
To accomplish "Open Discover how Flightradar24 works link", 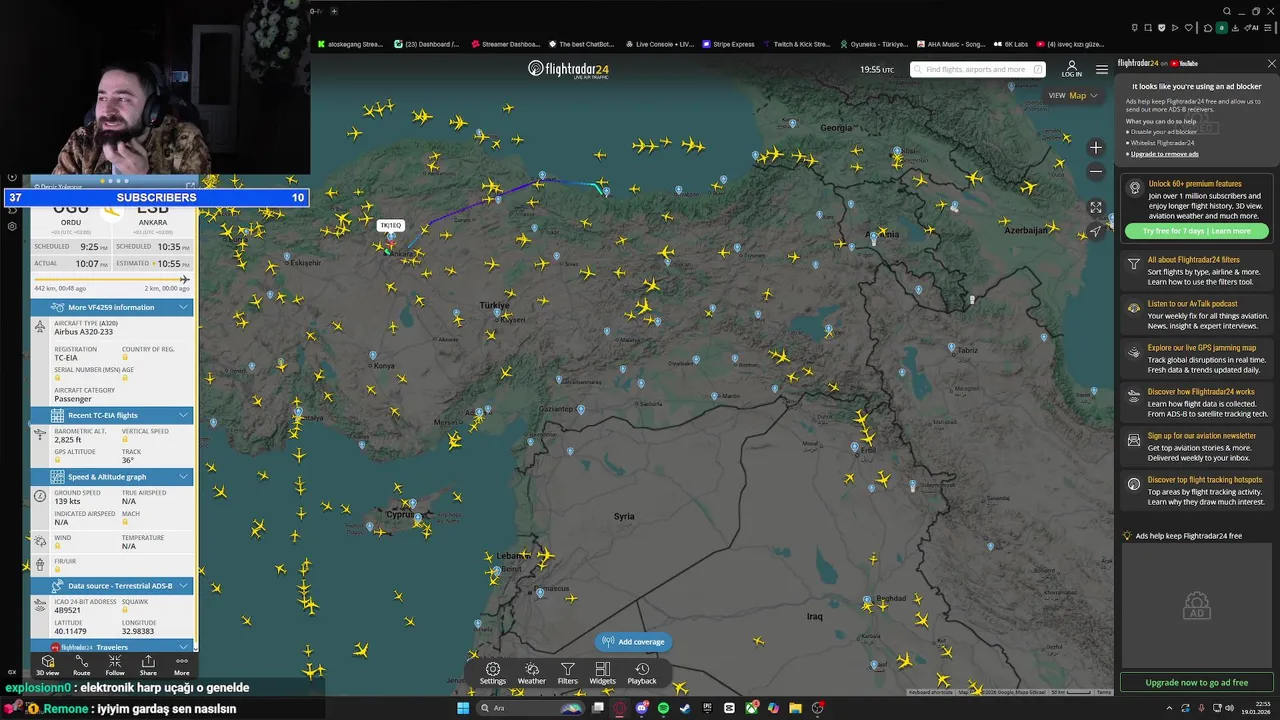I will click(1200, 392).
